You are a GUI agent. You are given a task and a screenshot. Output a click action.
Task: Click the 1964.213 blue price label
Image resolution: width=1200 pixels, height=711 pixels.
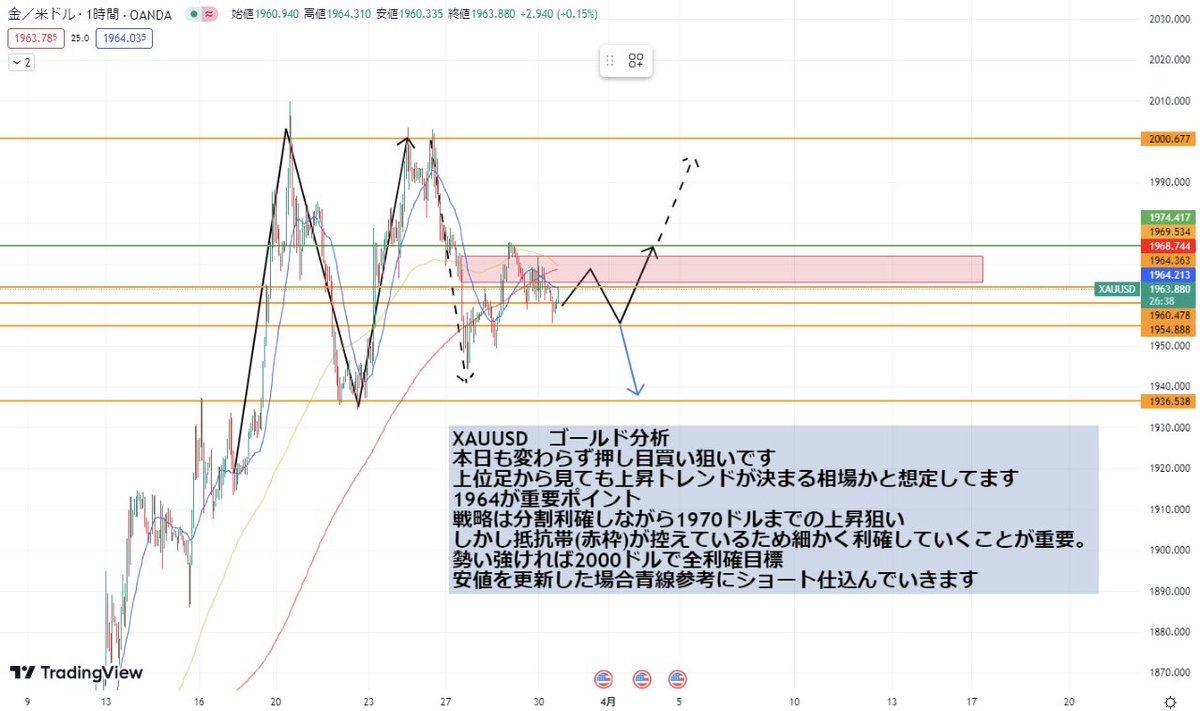(1168, 274)
